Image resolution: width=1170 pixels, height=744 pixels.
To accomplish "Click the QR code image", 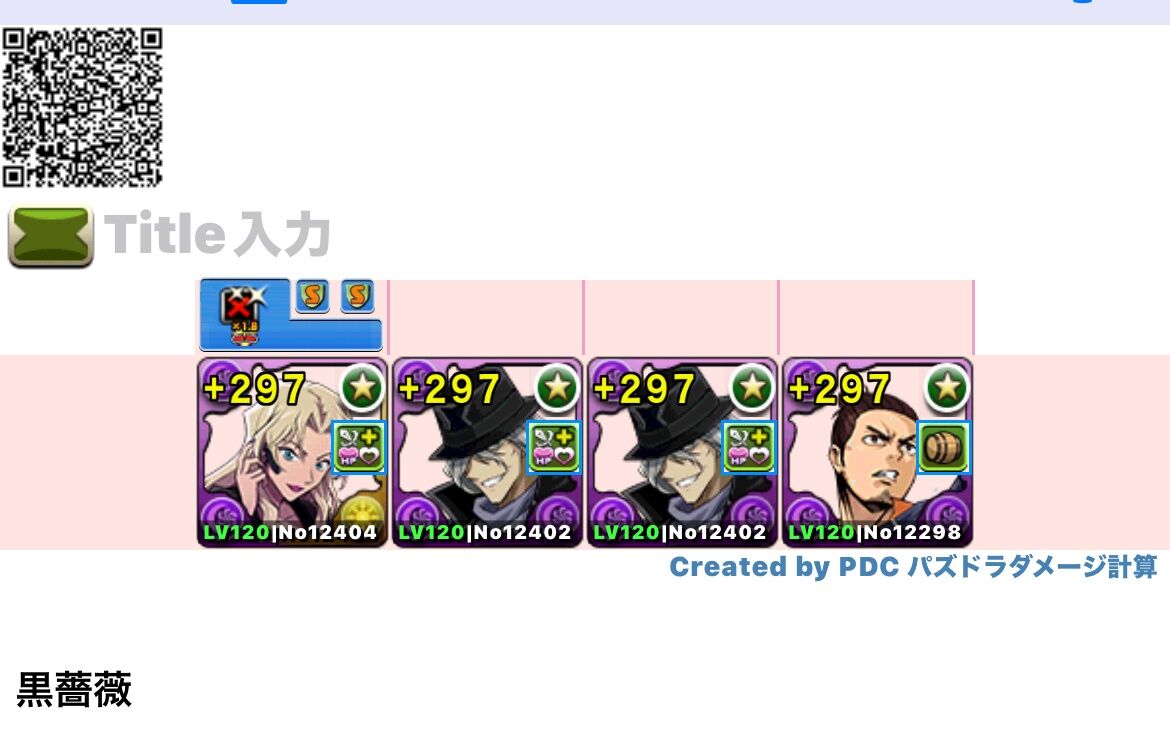I will (x=82, y=107).
